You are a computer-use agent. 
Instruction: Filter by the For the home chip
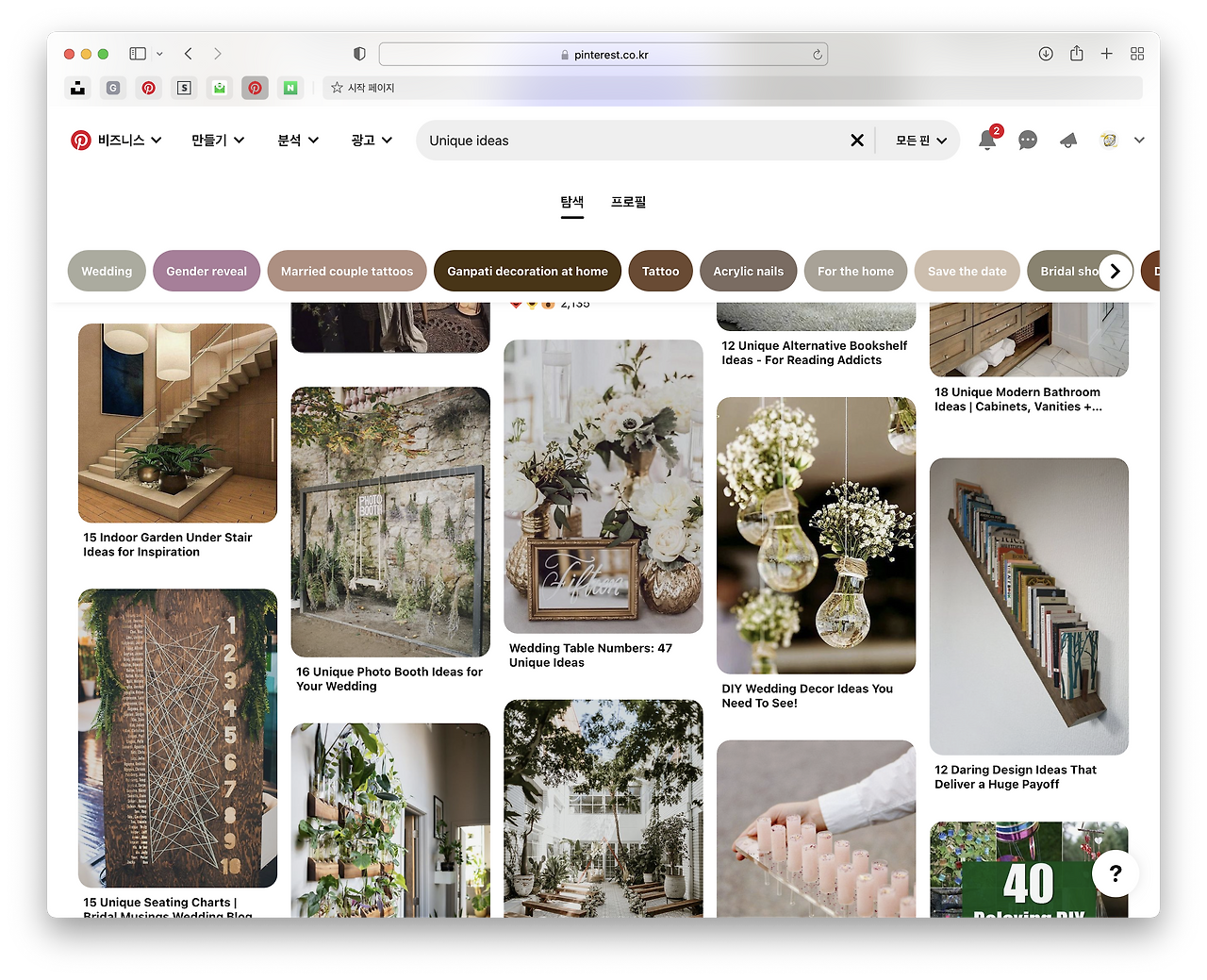856,271
